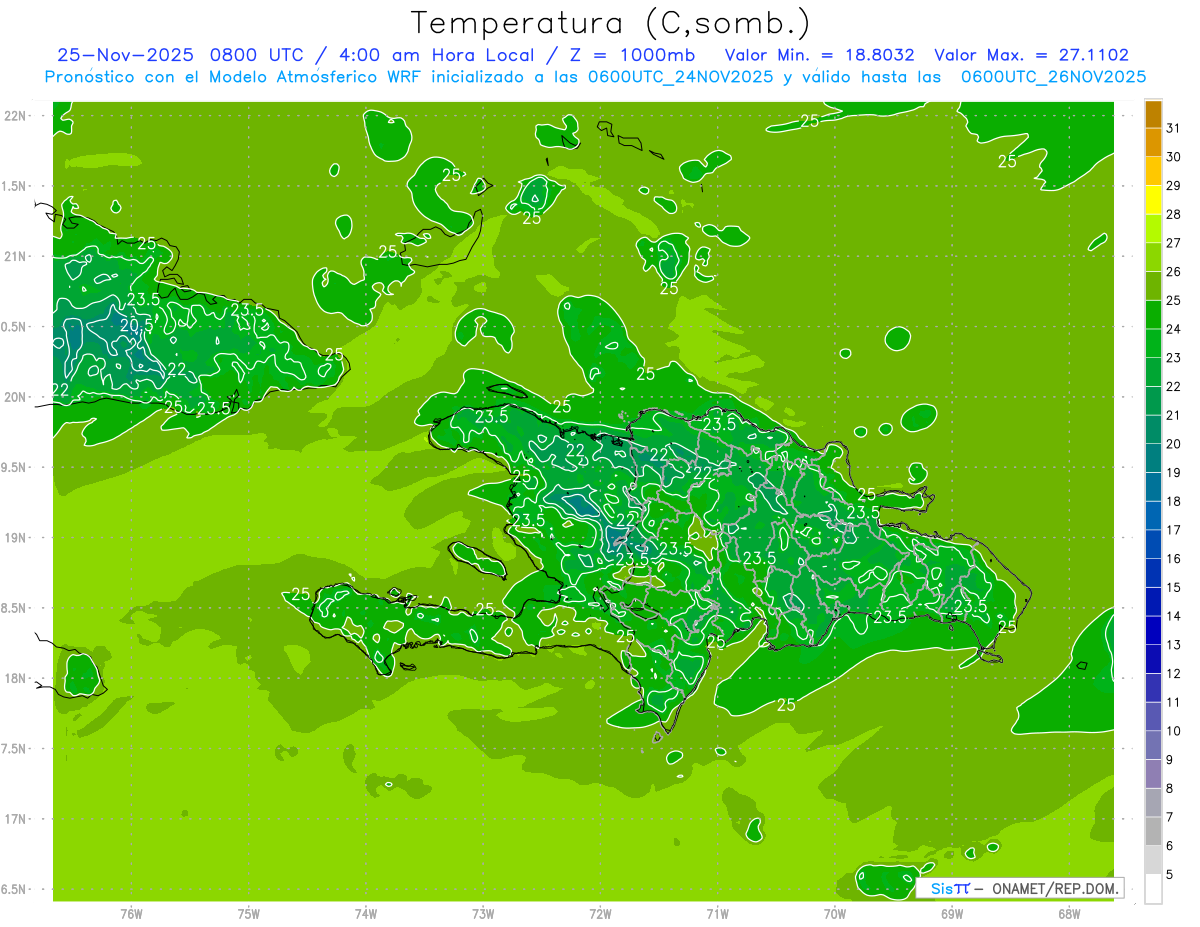This screenshot has width=1200, height=927.
Task: Click the dark orange swatch above legend 31
Action: pos(1153,114)
